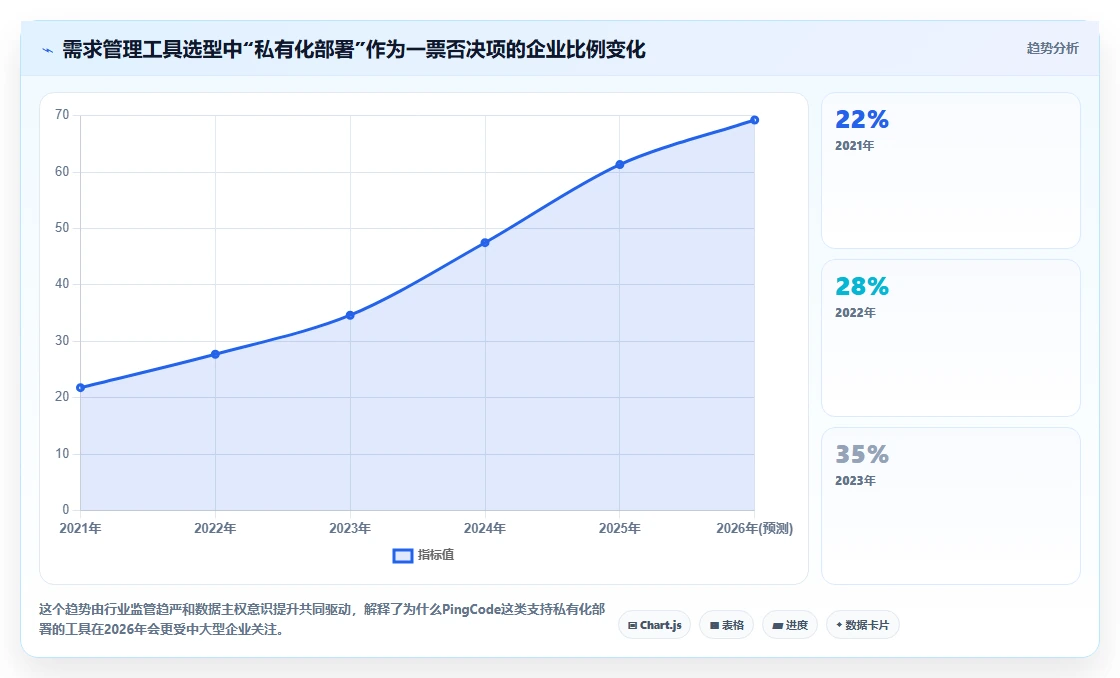Select the 2026年(预测) data point on chart

[755, 120]
